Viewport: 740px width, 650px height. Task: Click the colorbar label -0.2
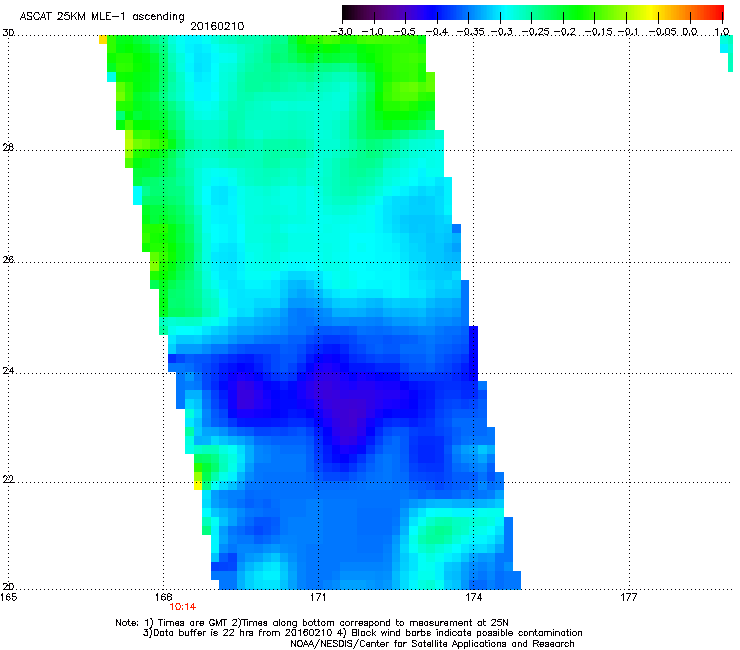pyautogui.click(x=565, y=32)
